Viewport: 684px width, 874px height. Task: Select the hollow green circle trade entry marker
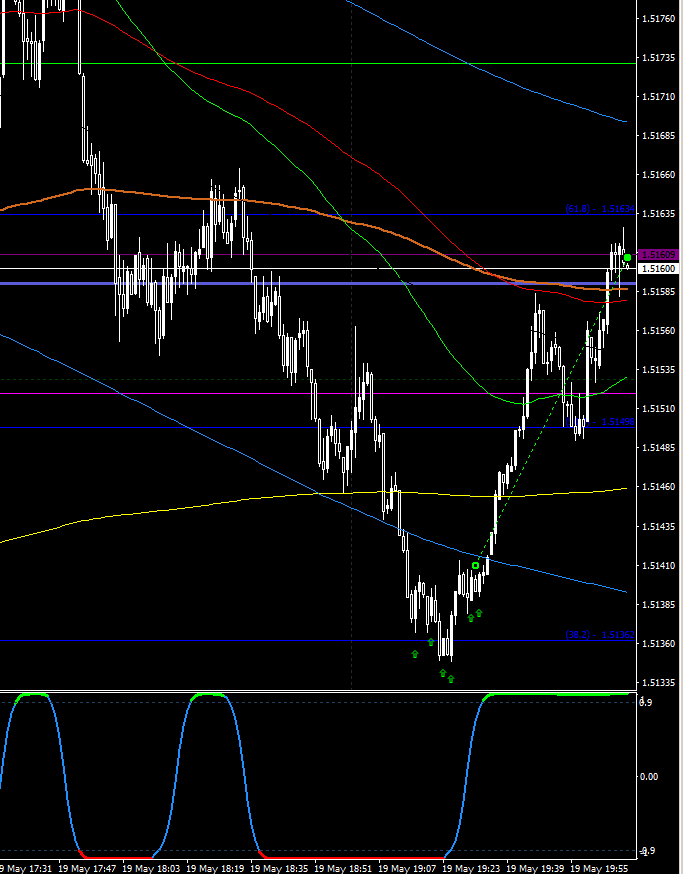[476, 566]
